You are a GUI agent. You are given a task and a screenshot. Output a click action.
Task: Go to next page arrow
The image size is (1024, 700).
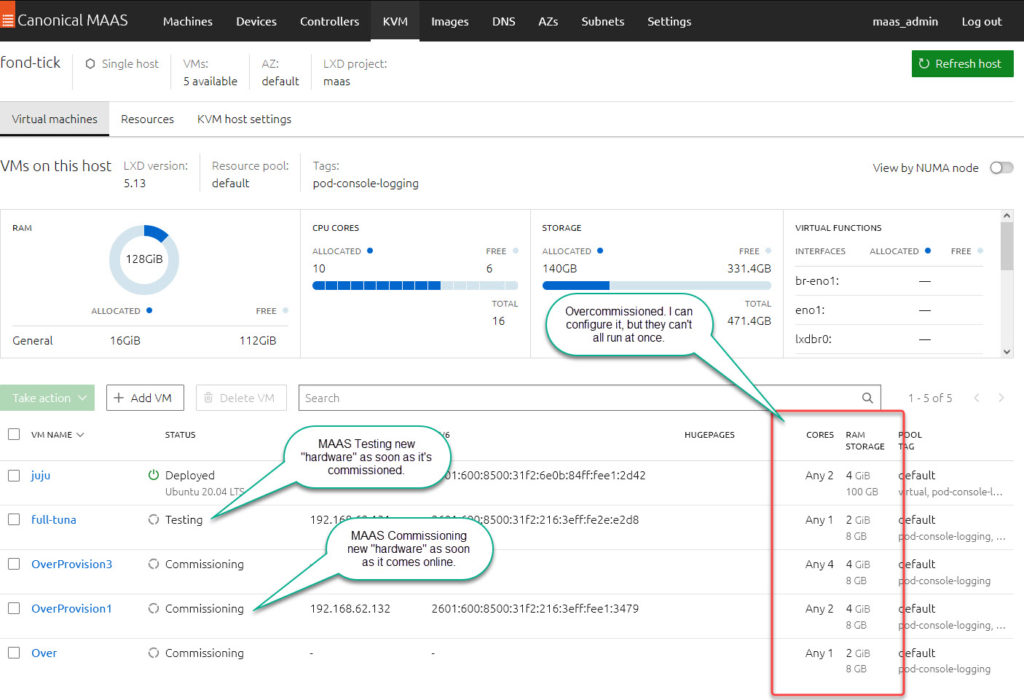(1000, 398)
